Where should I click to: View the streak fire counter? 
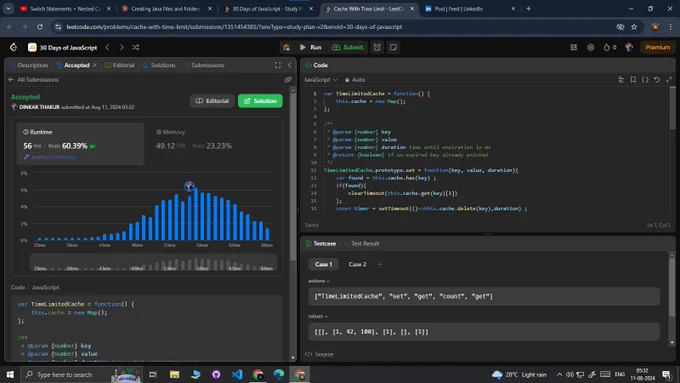click(610, 47)
